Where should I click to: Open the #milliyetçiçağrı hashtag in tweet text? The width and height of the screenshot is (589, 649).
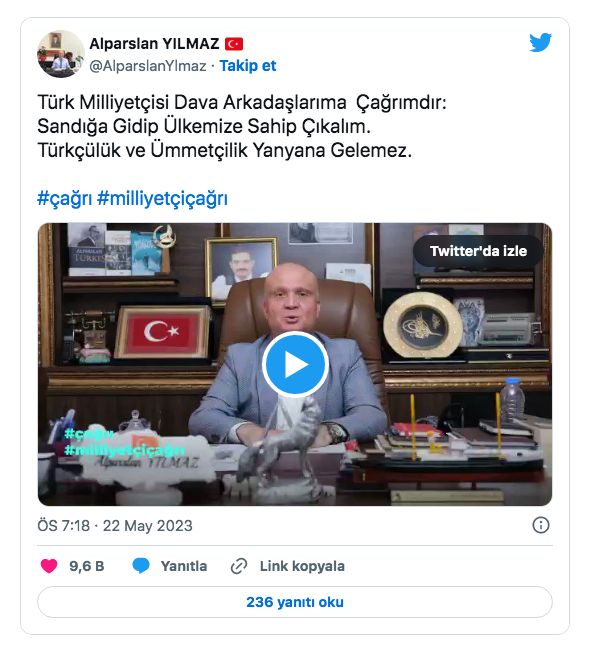tap(162, 198)
